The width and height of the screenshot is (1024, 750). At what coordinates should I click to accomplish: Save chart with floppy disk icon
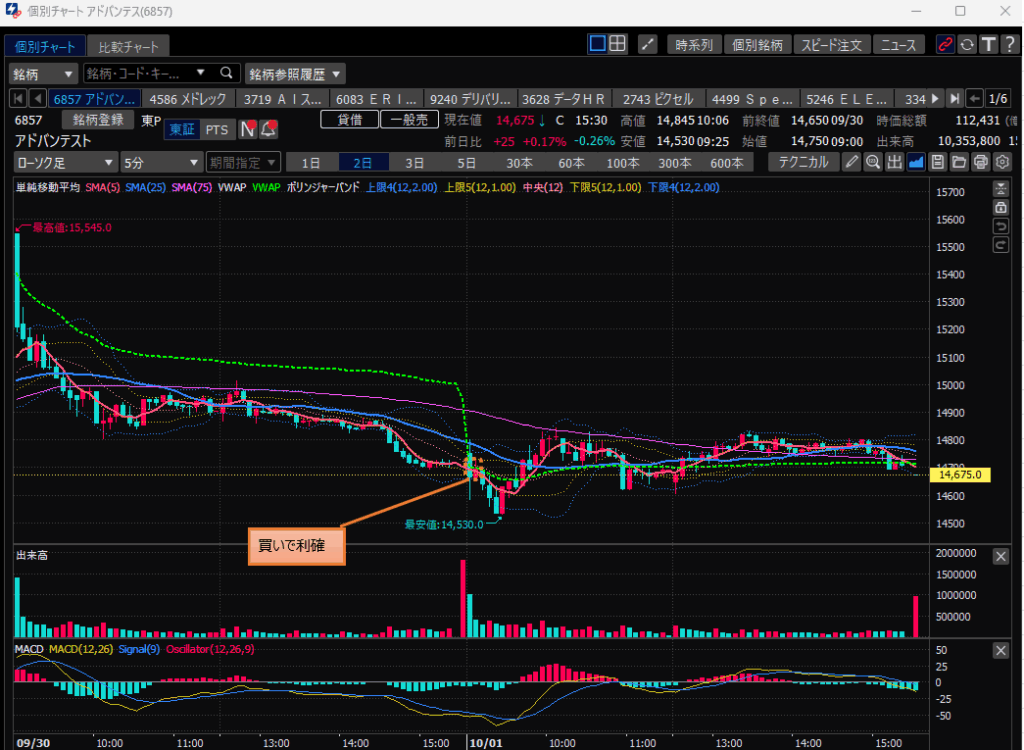(938, 162)
